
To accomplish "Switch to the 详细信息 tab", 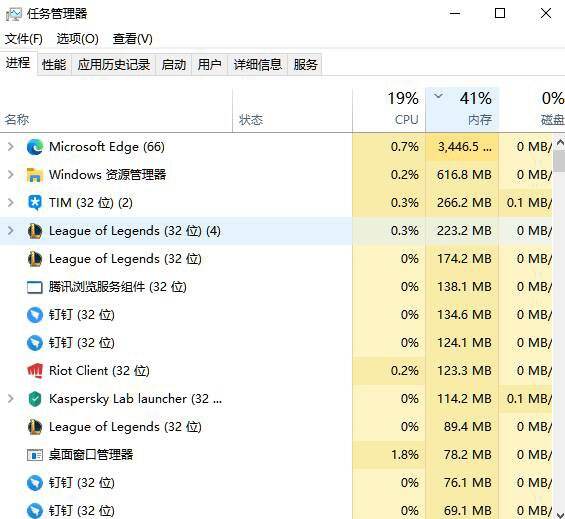I will click(257, 65).
